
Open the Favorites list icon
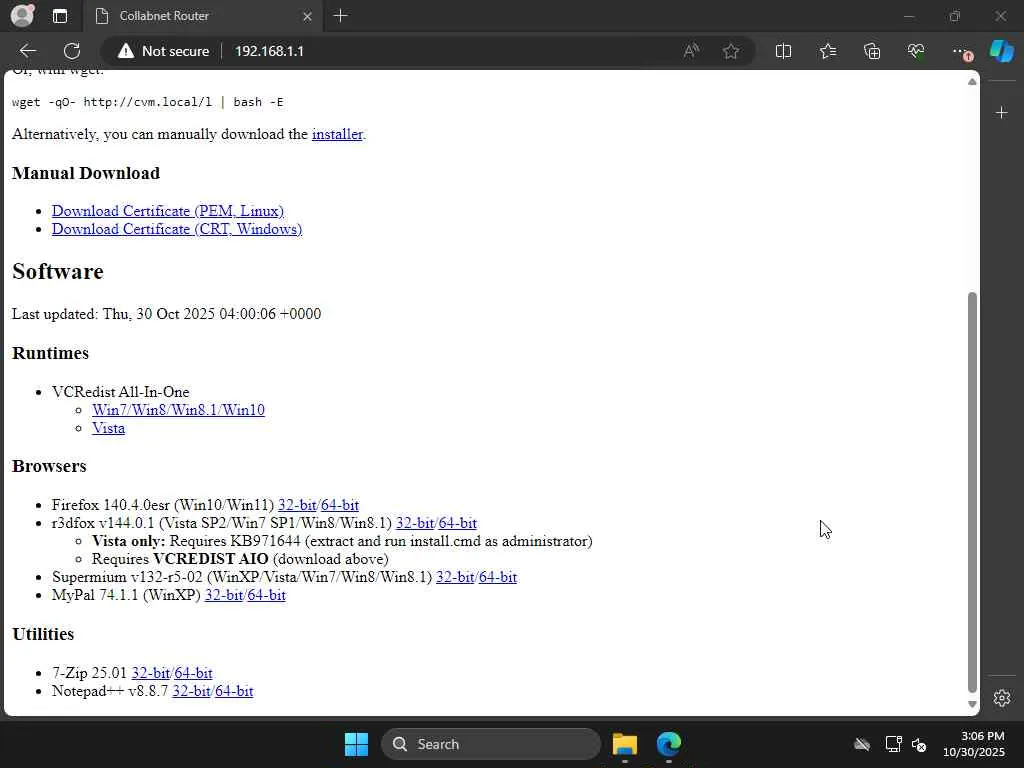tap(827, 51)
